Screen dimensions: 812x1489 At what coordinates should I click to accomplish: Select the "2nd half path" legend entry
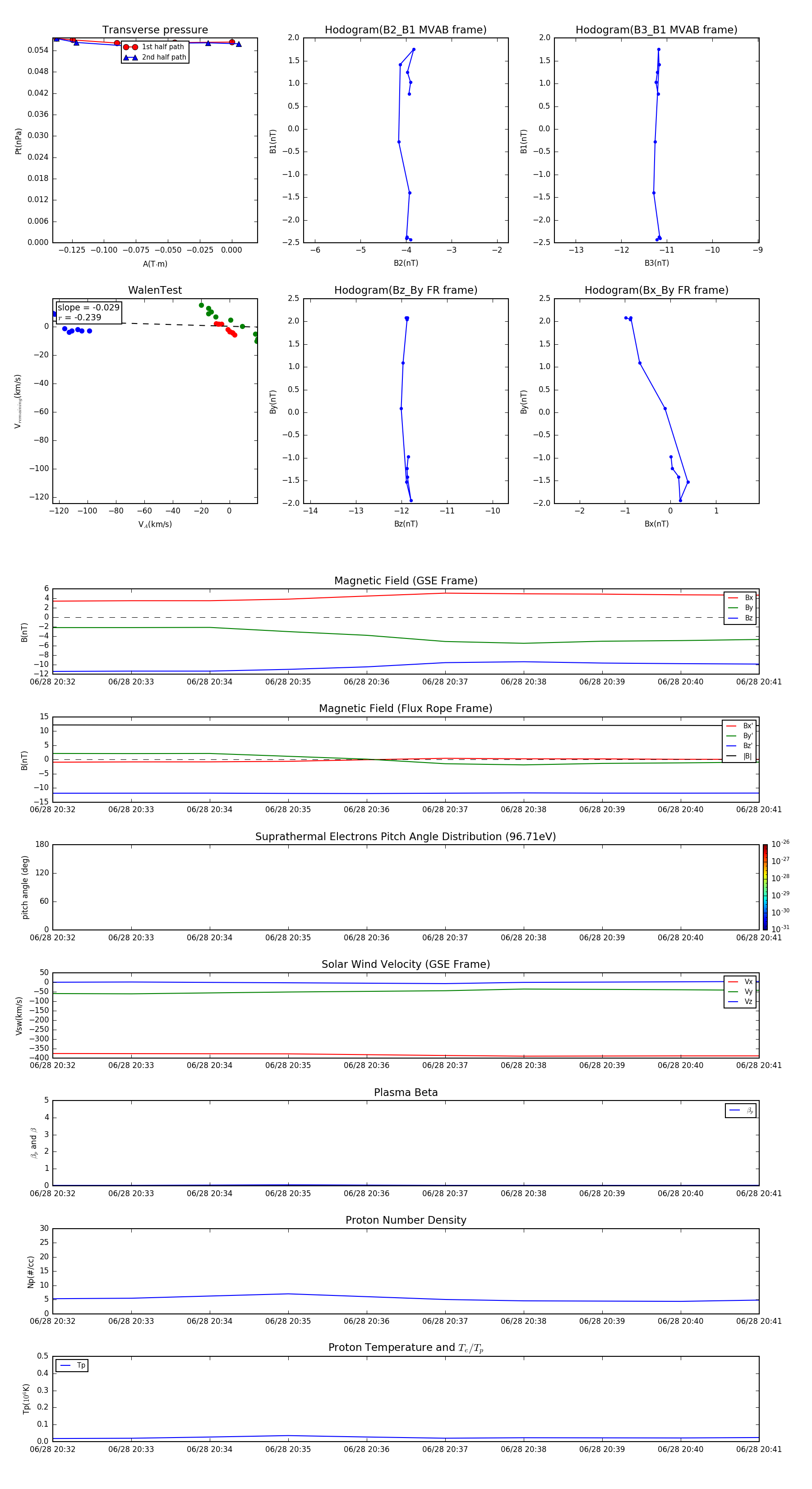154,57
